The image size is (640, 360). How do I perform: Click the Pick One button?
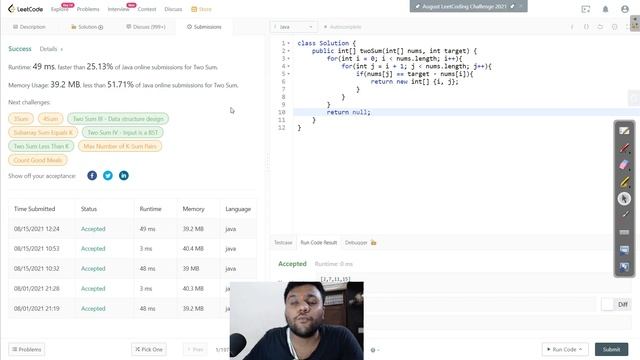(x=149, y=349)
